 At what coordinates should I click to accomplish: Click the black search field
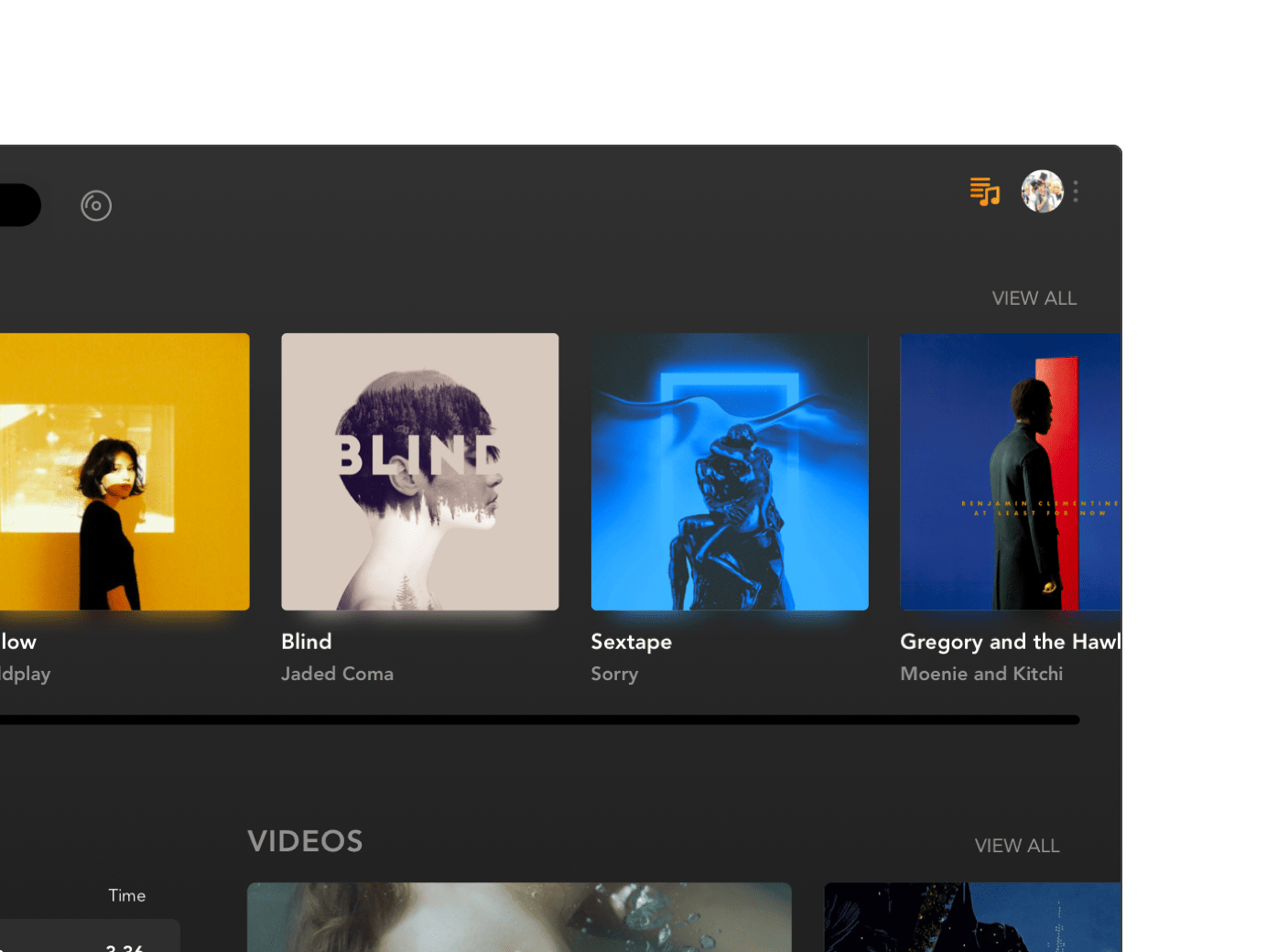(x=20, y=205)
